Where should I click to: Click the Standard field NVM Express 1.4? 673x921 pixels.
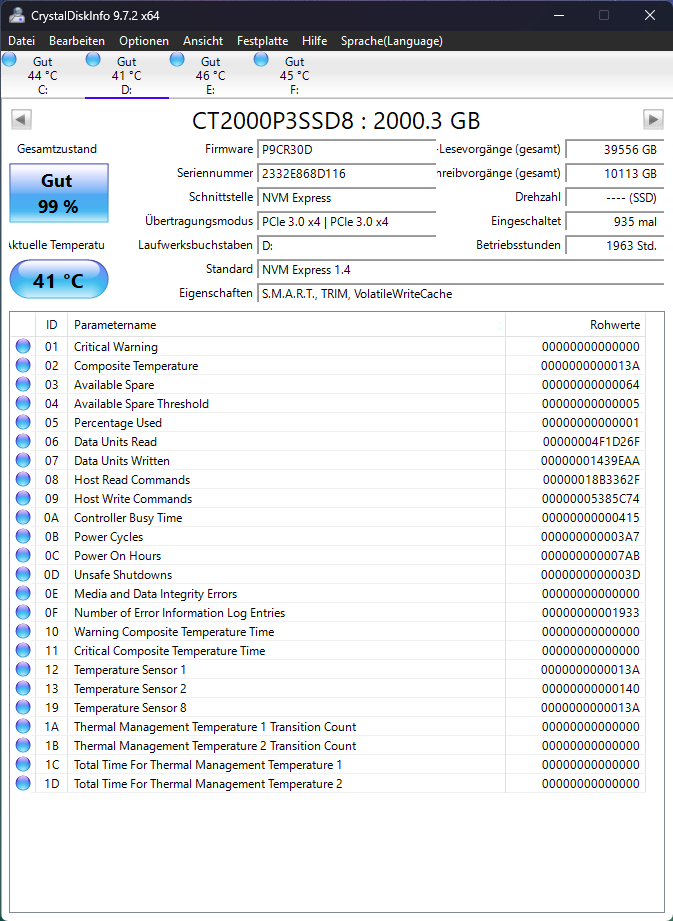460,270
